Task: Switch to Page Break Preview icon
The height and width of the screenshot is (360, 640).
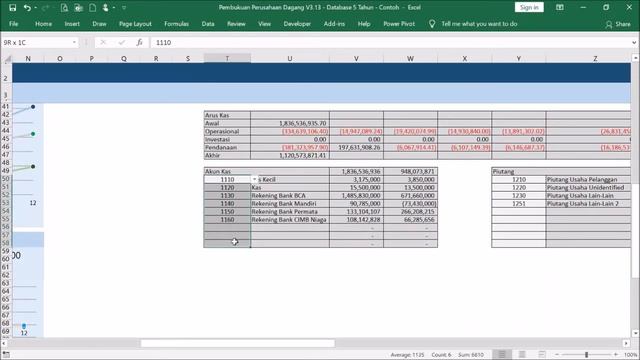Action: [542, 354]
